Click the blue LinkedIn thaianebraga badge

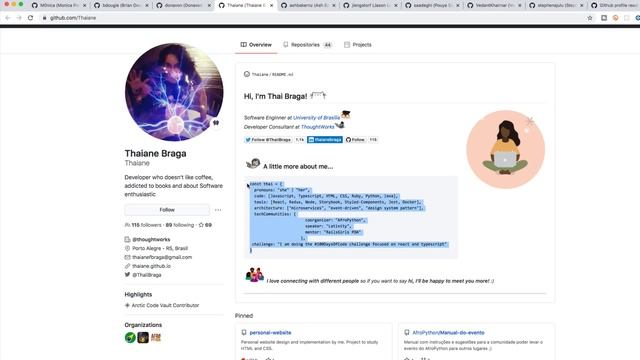tap(325, 140)
